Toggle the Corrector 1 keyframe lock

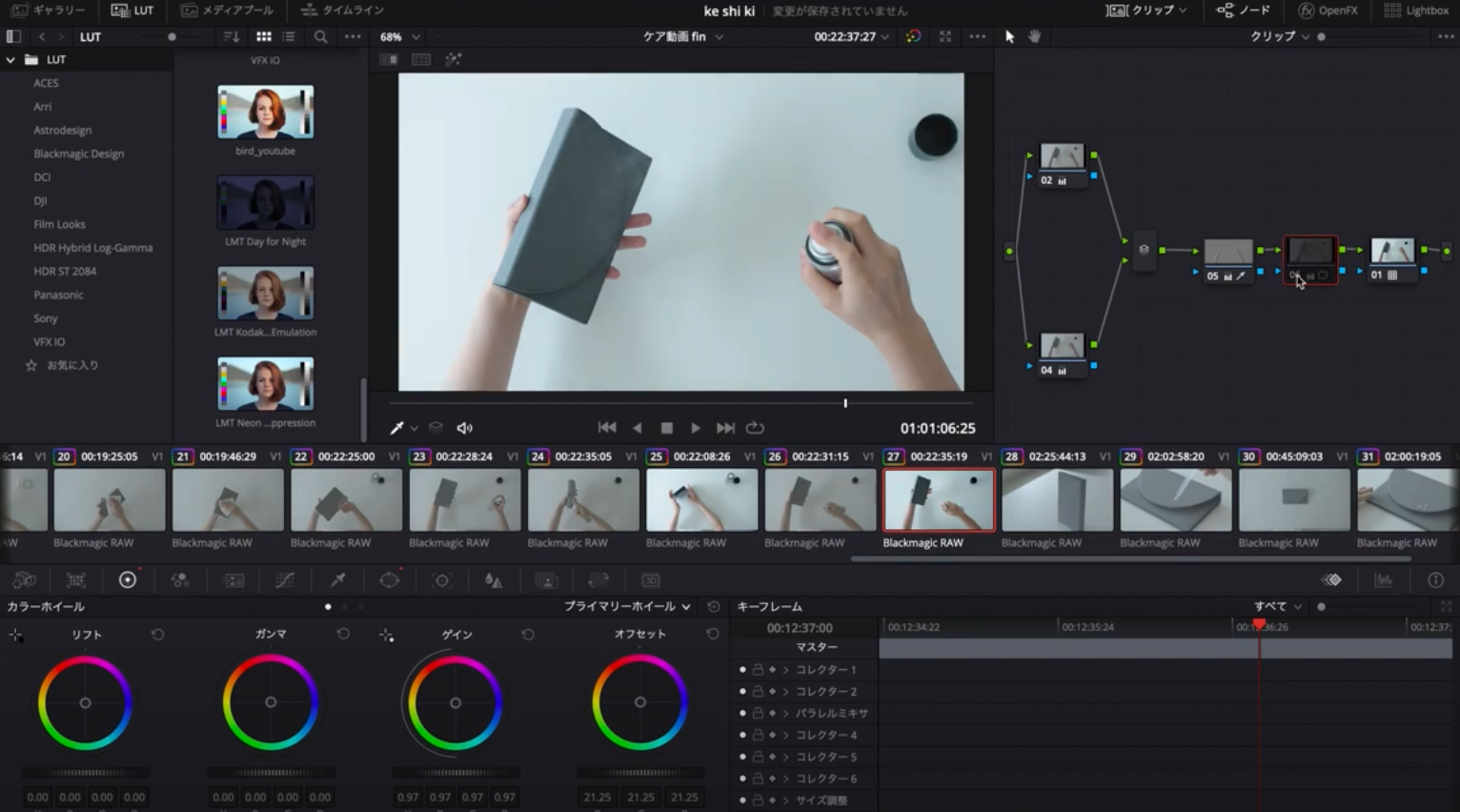click(x=758, y=670)
